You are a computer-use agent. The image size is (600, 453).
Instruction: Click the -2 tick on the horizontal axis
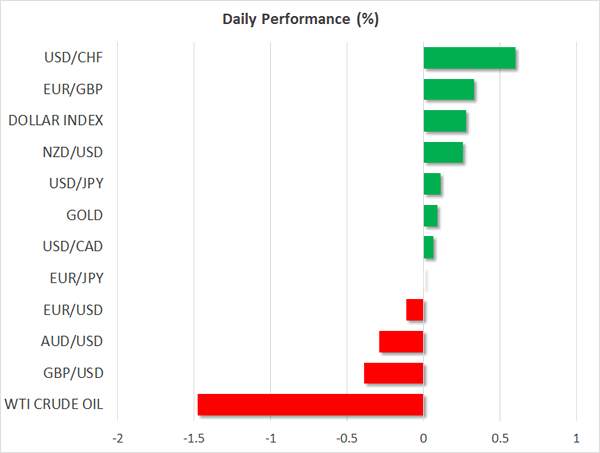(x=118, y=438)
